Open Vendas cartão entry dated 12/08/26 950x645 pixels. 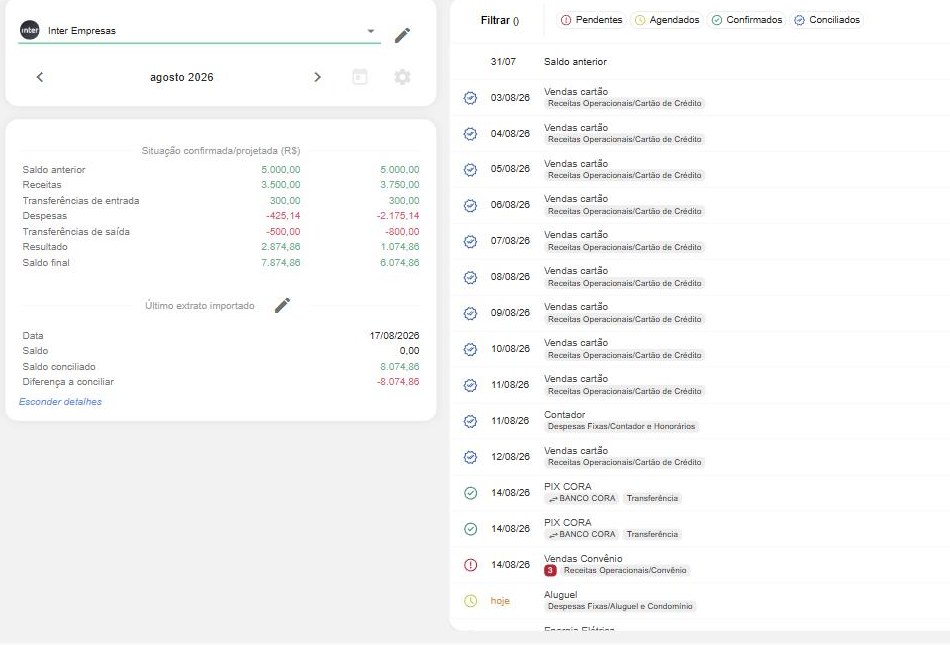click(x=700, y=457)
